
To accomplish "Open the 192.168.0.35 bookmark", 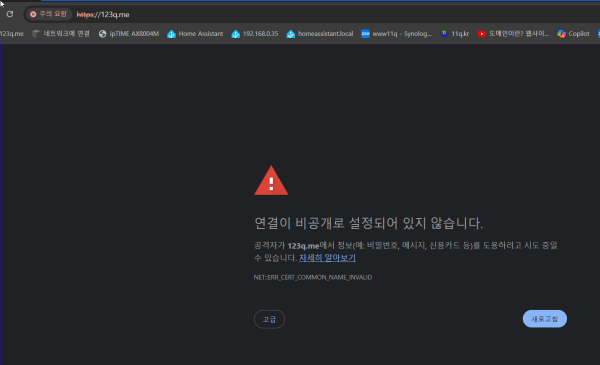I will pyautogui.click(x=255, y=34).
